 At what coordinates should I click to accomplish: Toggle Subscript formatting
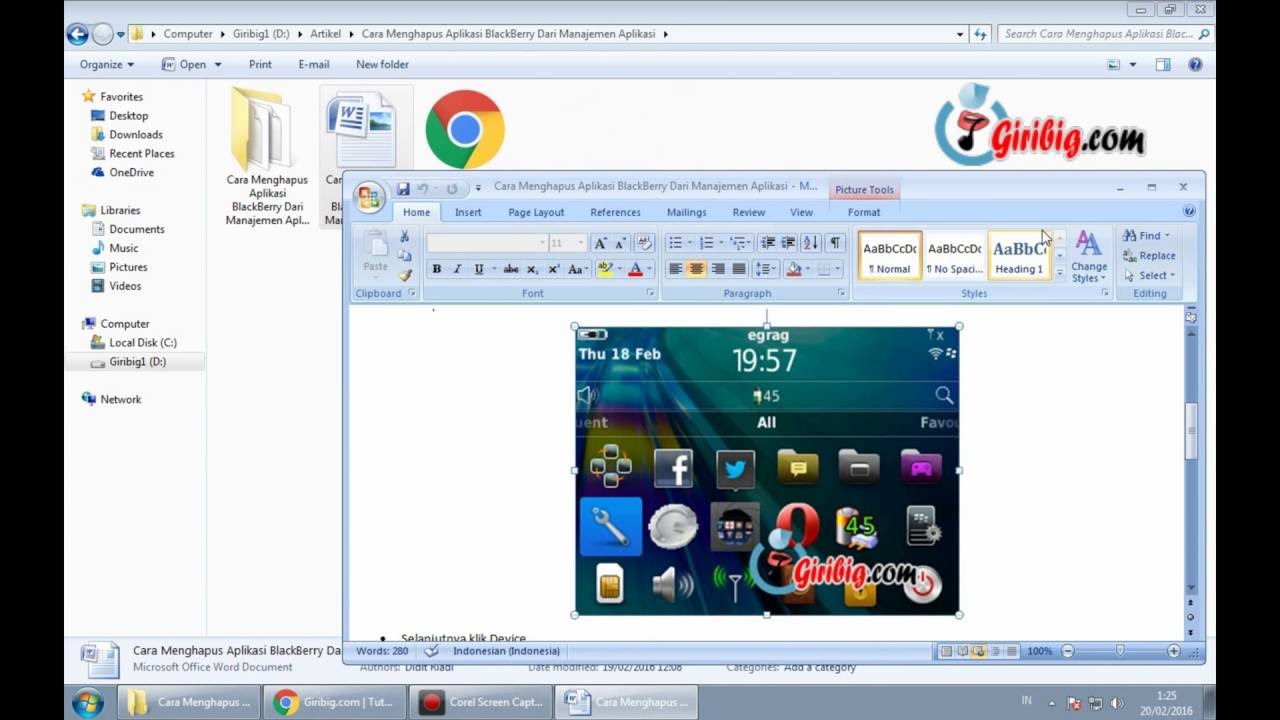click(x=532, y=269)
